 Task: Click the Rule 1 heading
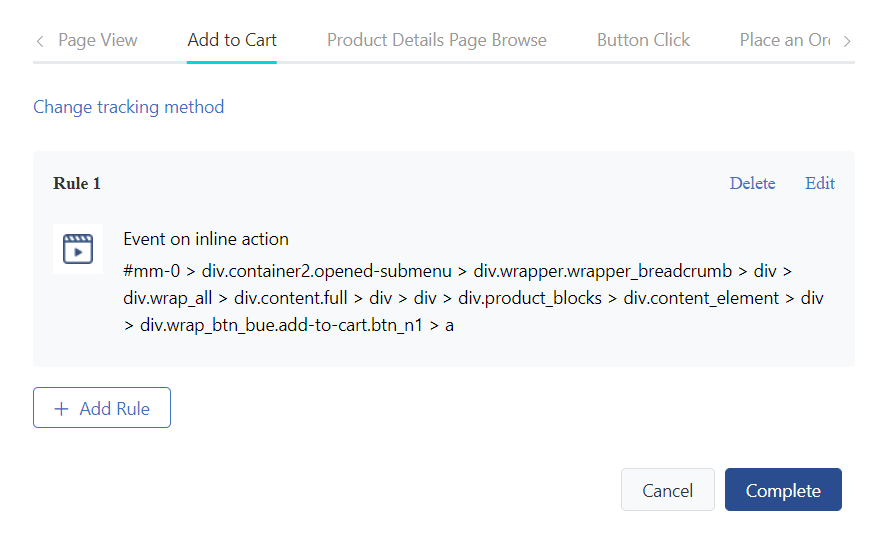77,184
